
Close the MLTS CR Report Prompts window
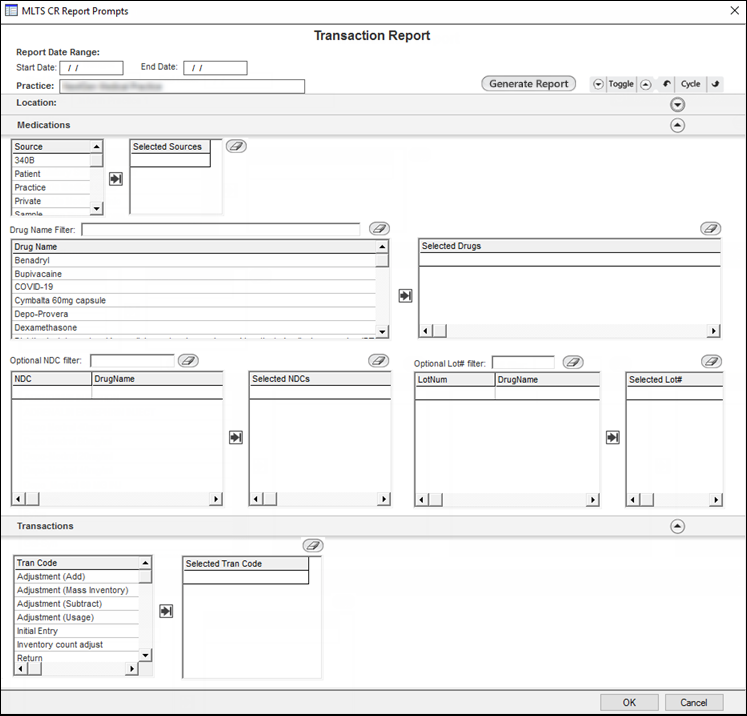point(735,10)
